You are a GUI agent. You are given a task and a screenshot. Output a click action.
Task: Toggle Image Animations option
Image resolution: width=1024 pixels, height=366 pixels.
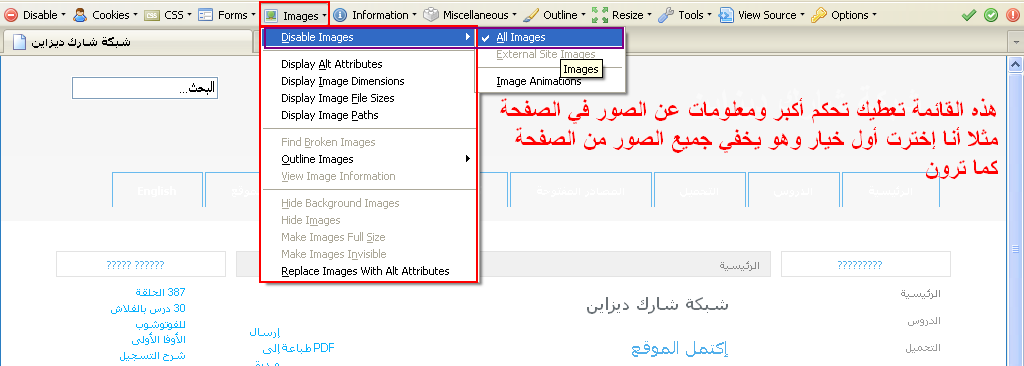[551, 82]
